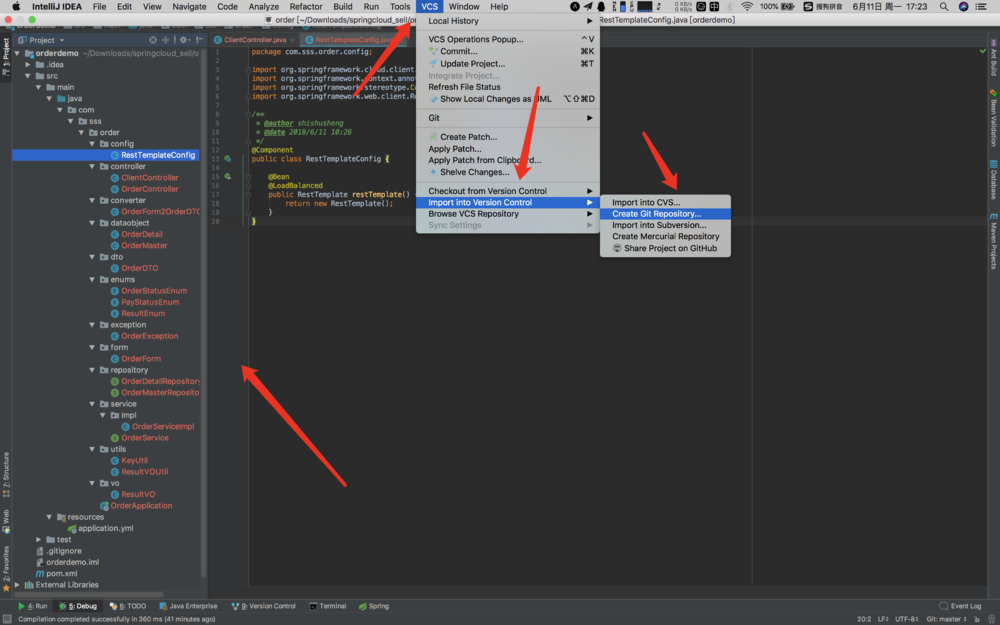The image size is (1000, 625).
Task: Click the collapse-all icon in Project panel header
Action: pyautogui.click(x=166, y=40)
